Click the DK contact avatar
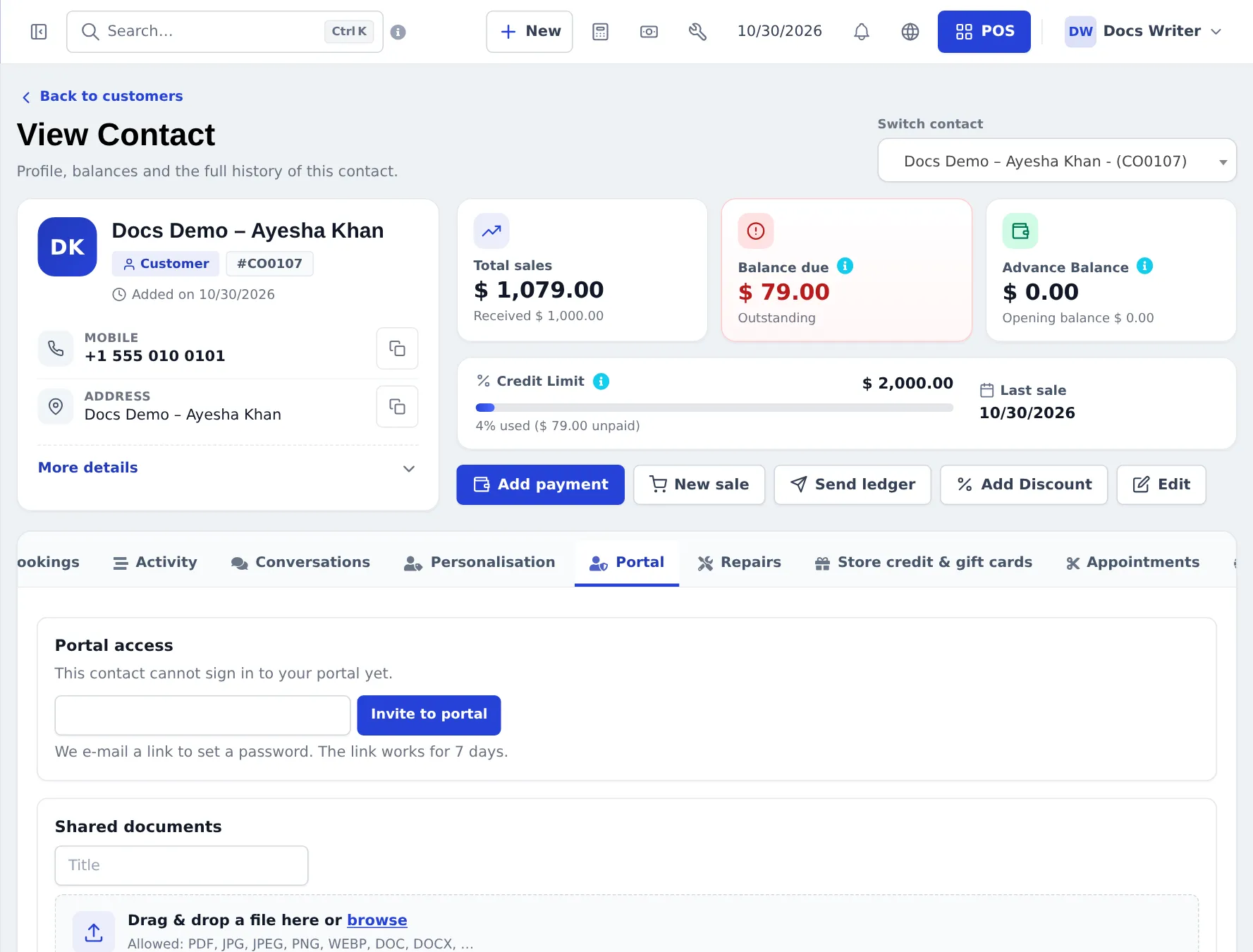 [67, 247]
